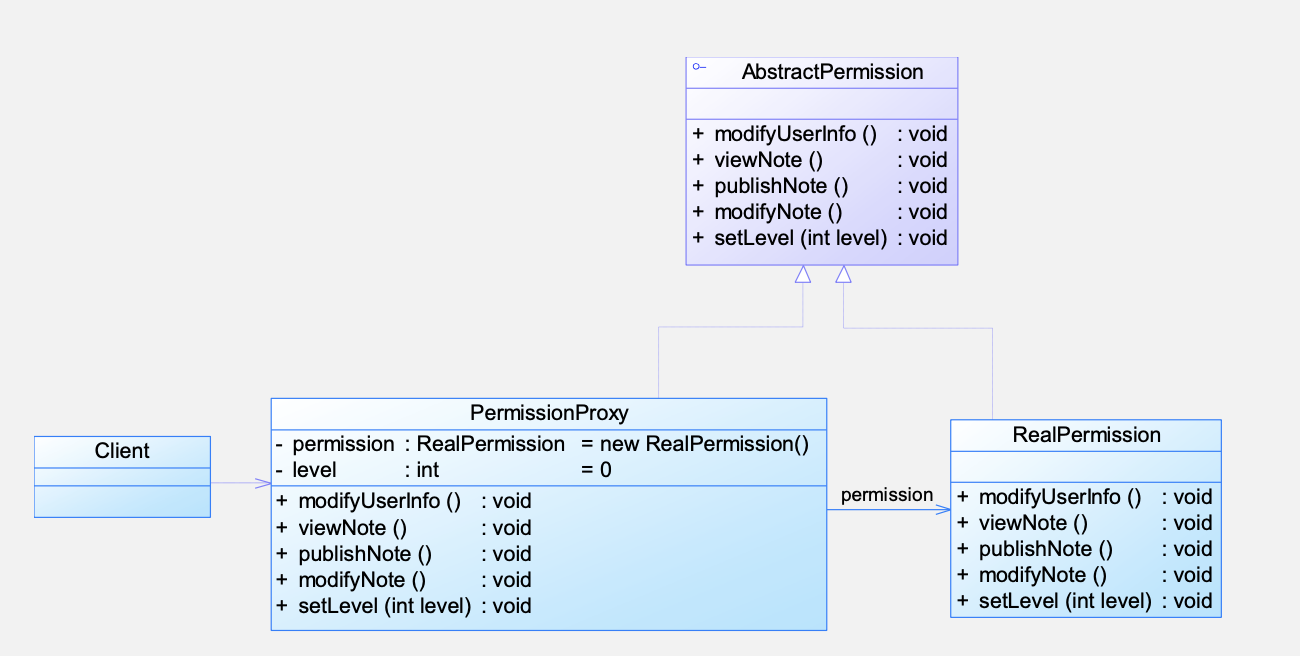1300x656 pixels.
Task: Click the left generalization arrowhead under AbstractPermission
Action: (x=803, y=274)
